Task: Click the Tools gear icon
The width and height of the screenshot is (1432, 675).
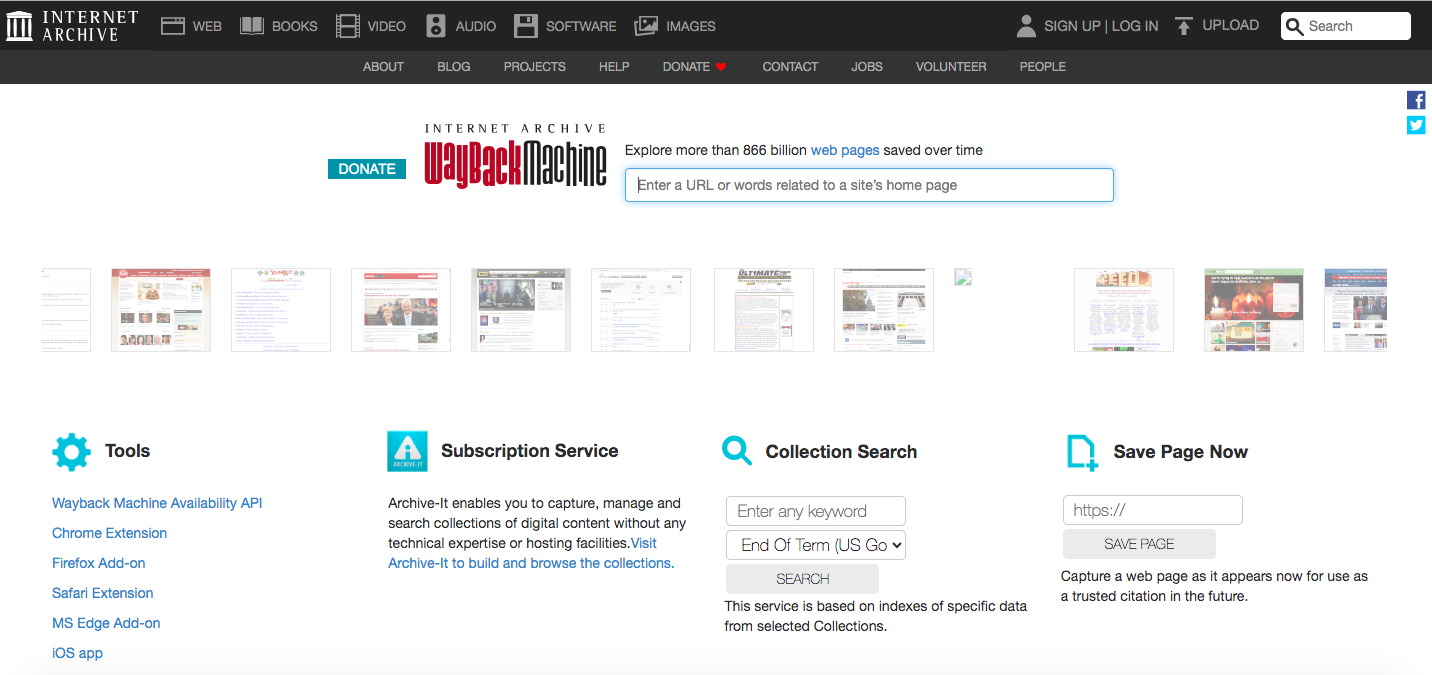Action: [x=71, y=452]
